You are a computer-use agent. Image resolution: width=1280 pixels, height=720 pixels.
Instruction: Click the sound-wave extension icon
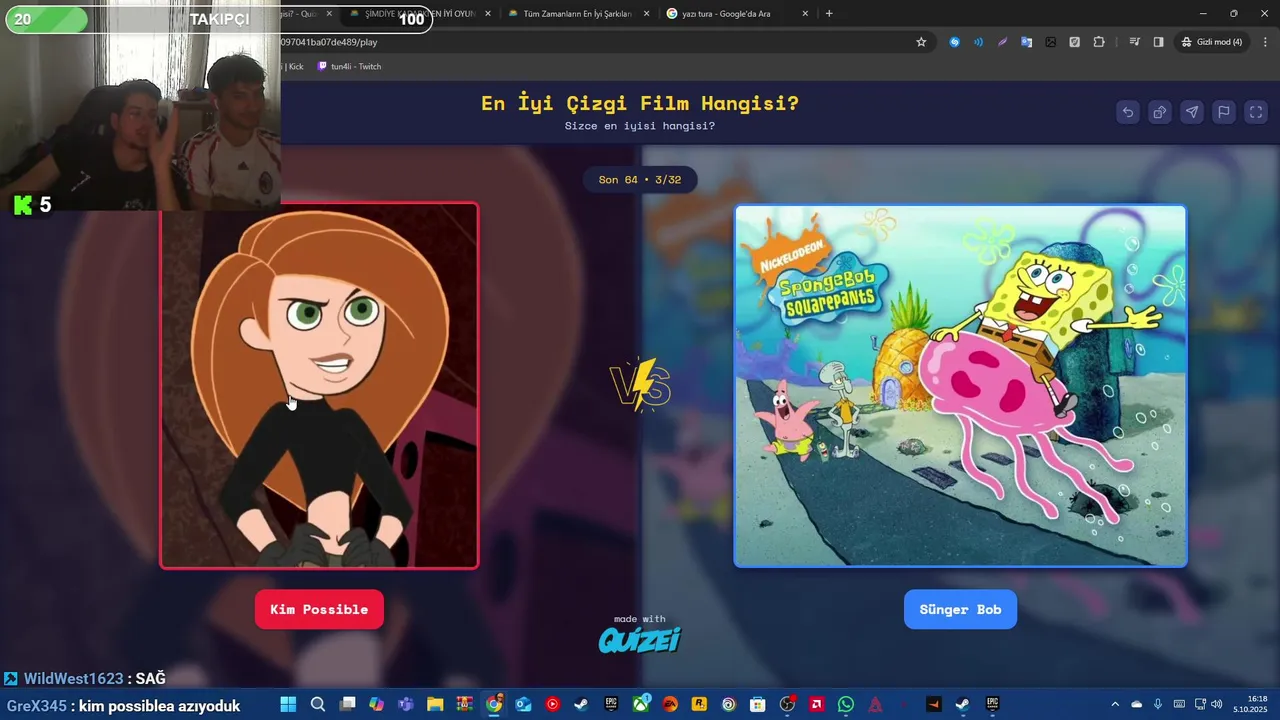pos(978,42)
